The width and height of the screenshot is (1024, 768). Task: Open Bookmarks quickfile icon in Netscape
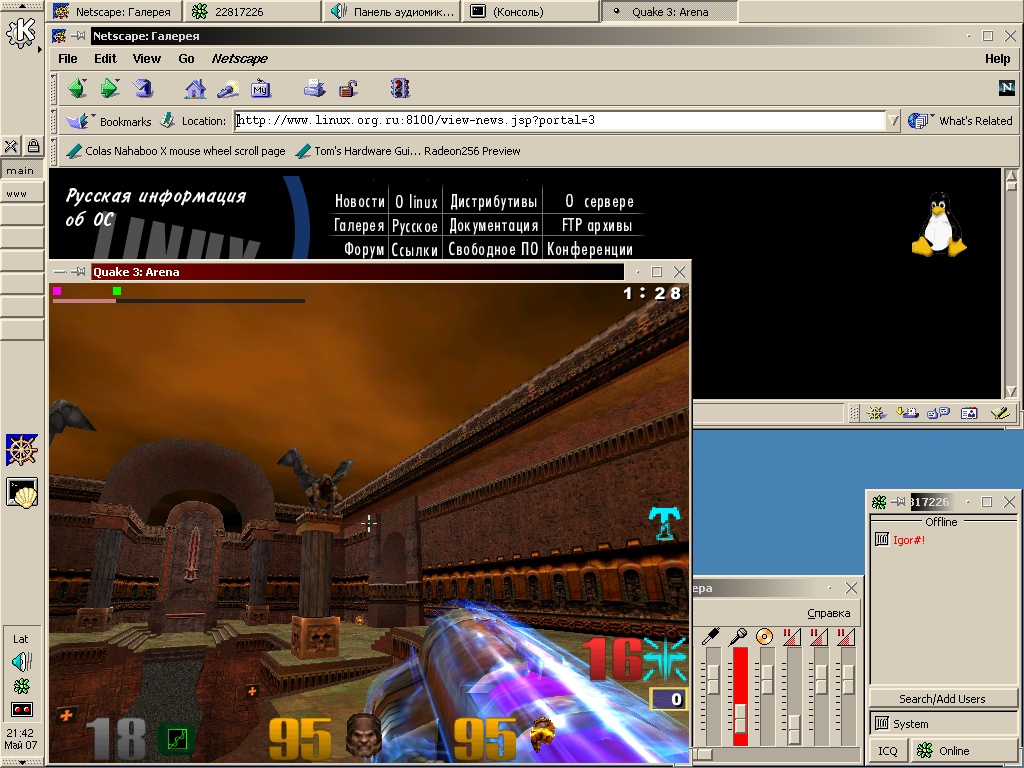pyautogui.click(x=78, y=121)
